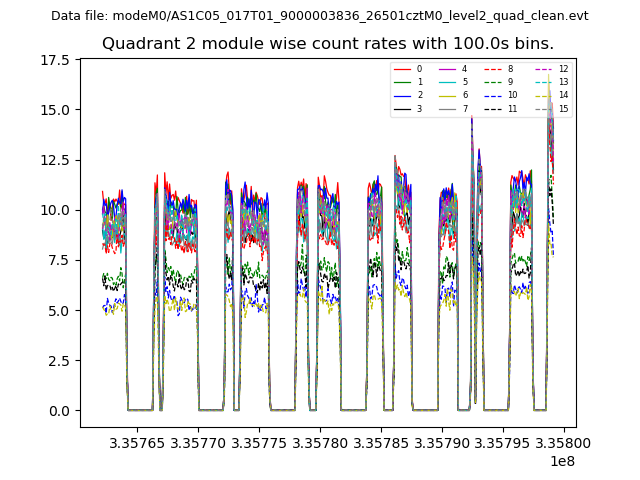Select the cyan solid legend entry 5
Image resolution: width=640 pixels, height=480 pixels.
coord(449,82)
